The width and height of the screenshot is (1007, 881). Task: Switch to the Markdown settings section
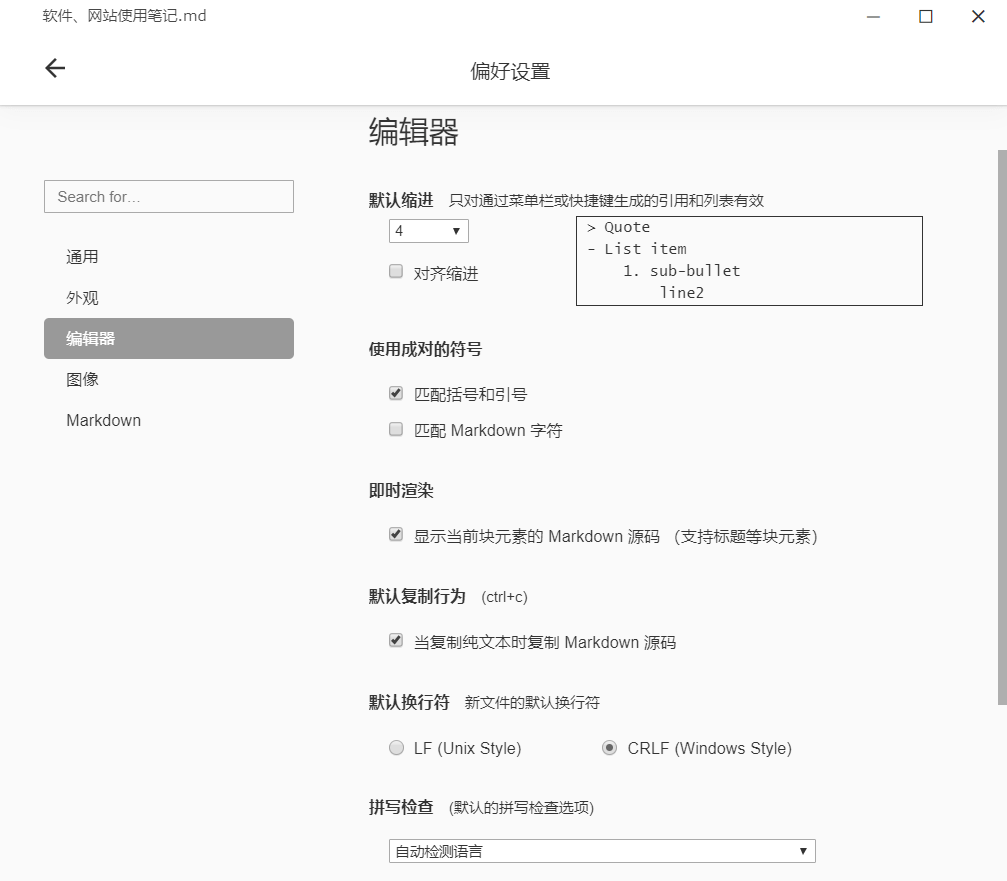click(x=103, y=420)
